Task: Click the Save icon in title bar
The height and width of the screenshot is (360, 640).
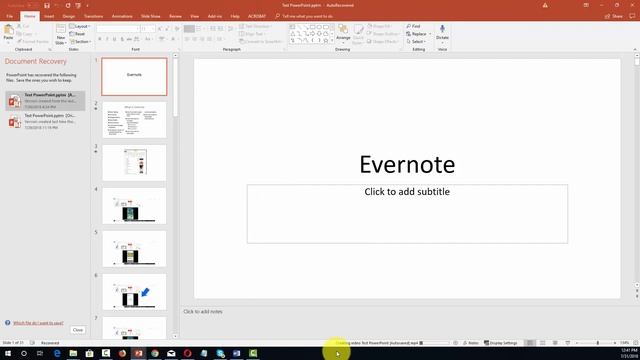Action: point(47,5)
